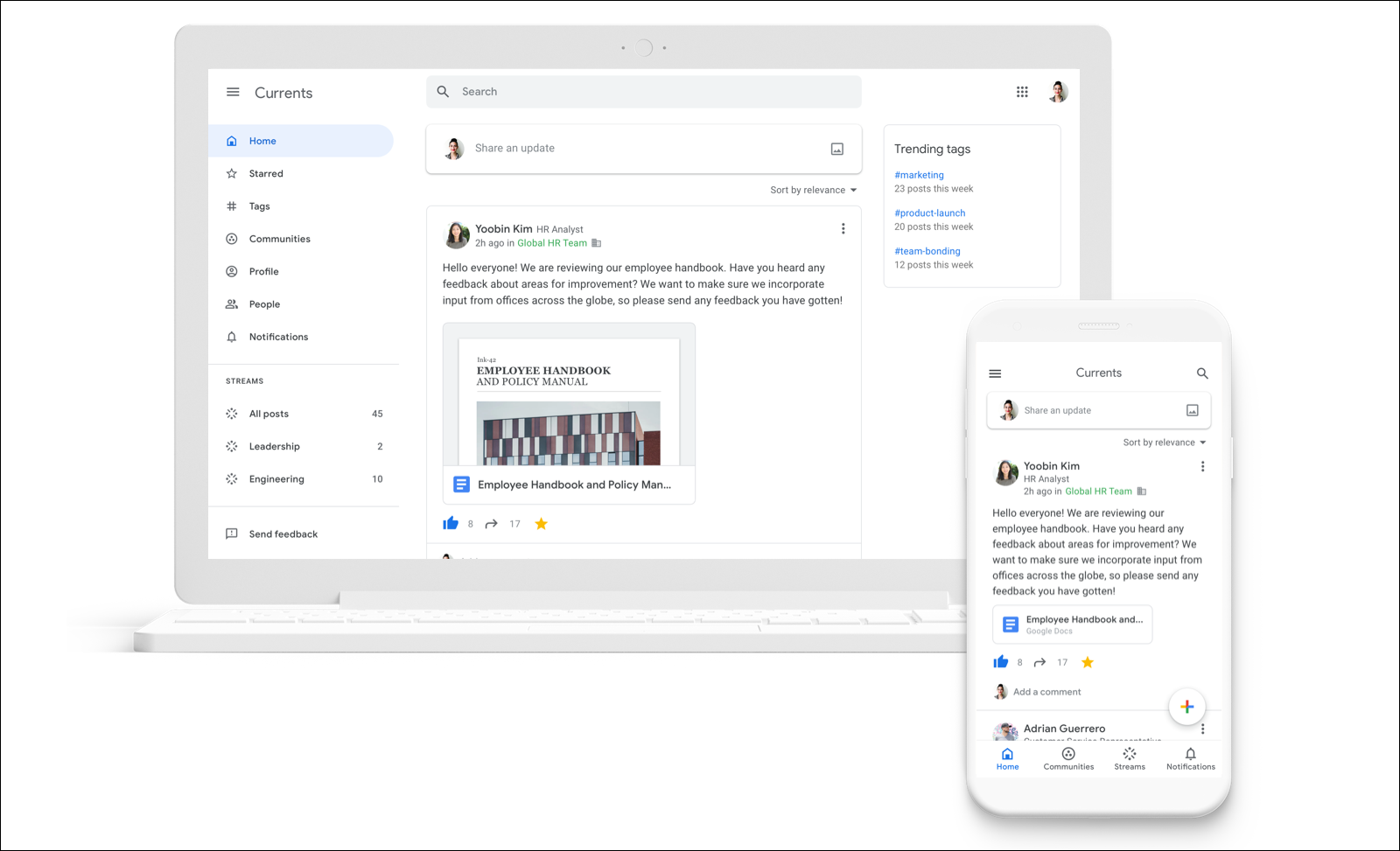Switch to phone Streams tab
Screen dimensions: 1400x851
tap(1130, 758)
